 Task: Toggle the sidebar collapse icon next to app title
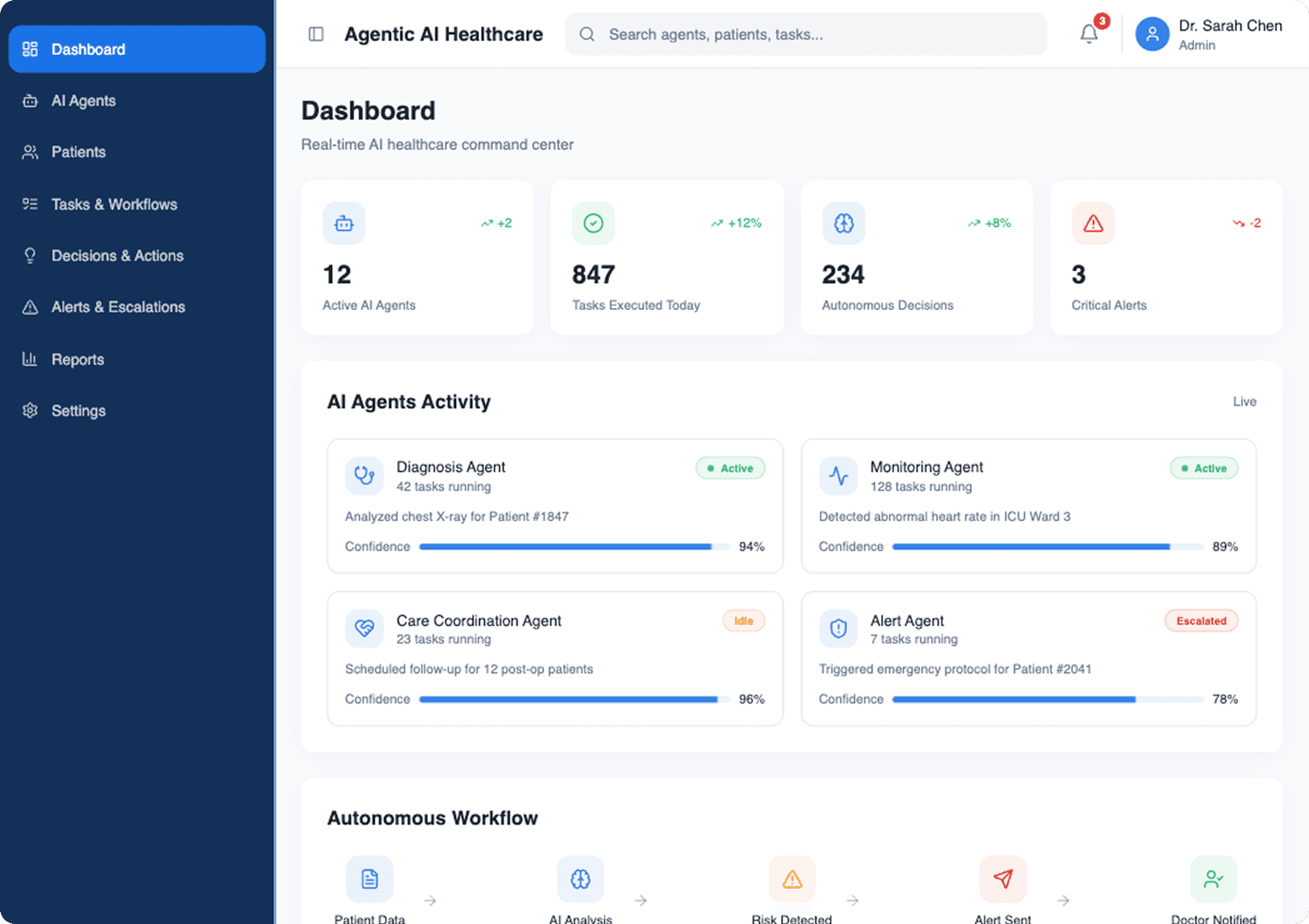point(316,34)
